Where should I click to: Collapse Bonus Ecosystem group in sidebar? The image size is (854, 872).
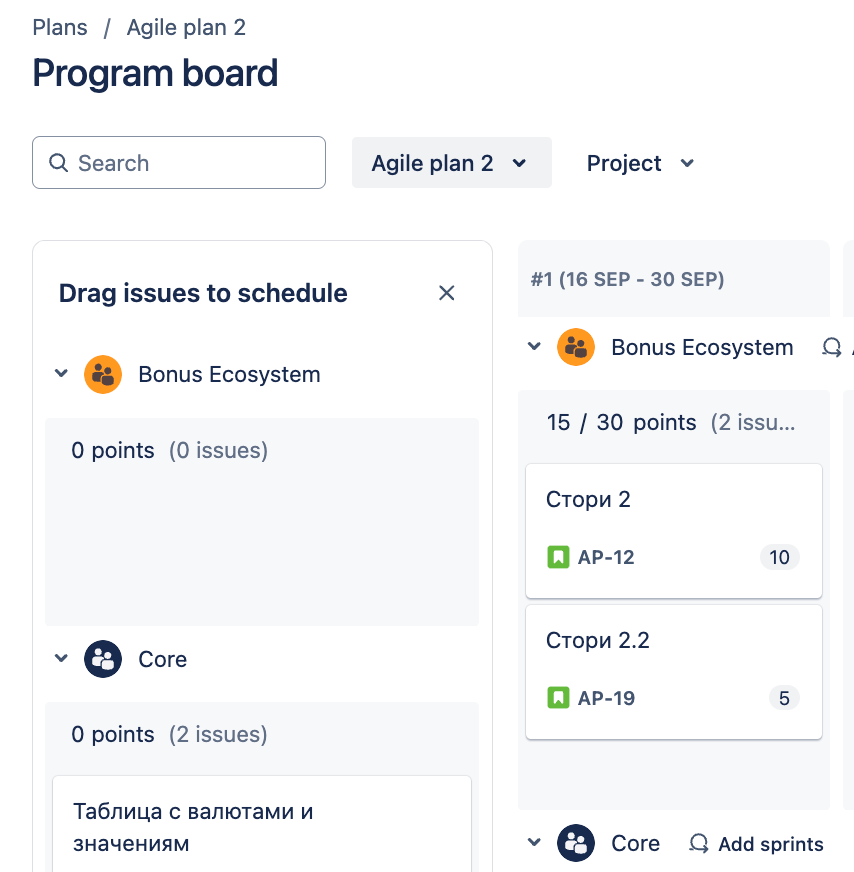pos(61,373)
